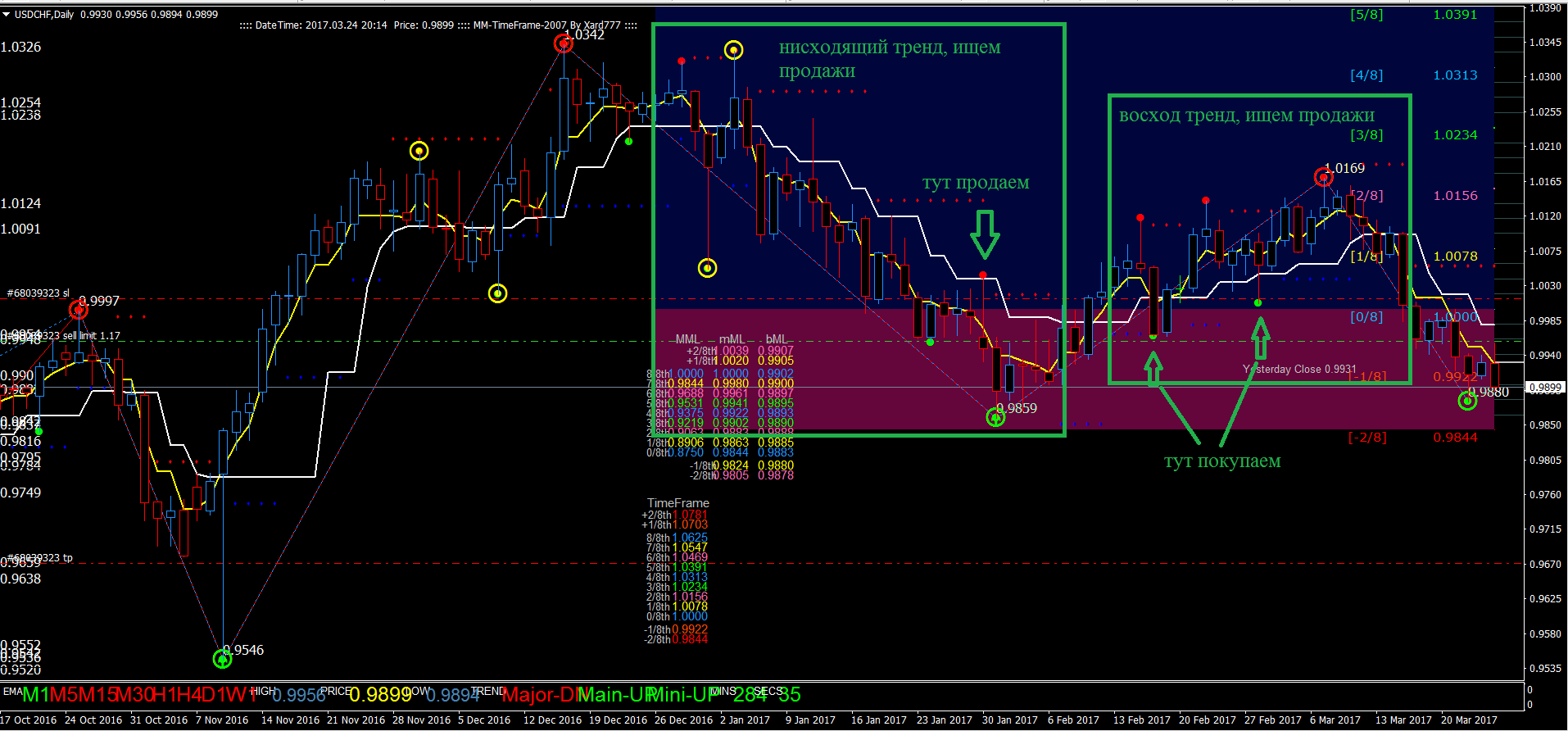Click the TimeFrame 7/8th value 1.0547
Screen dimensions: 1568x731
click(690, 548)
